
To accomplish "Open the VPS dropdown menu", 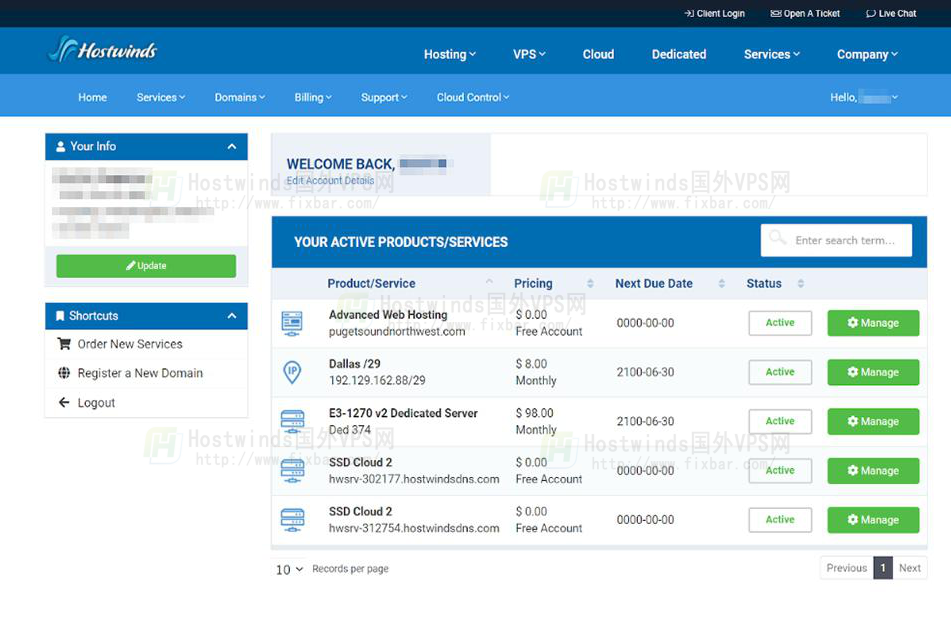I will (529, 55).
